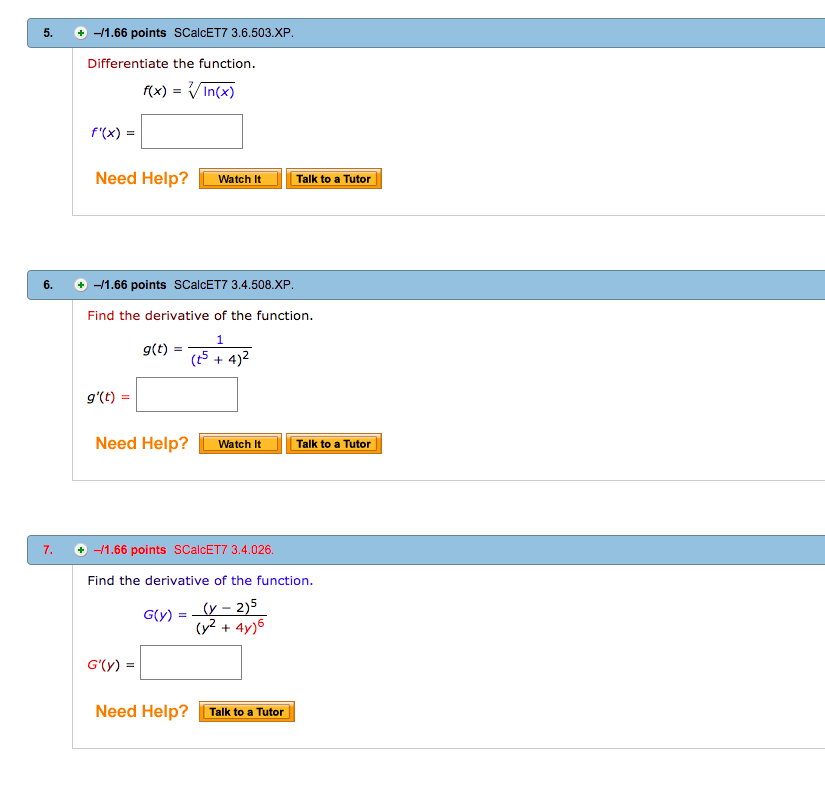Click question number 7 in the header
The width and height of the screenshot is (825, 795).
[x=48, y=550]
